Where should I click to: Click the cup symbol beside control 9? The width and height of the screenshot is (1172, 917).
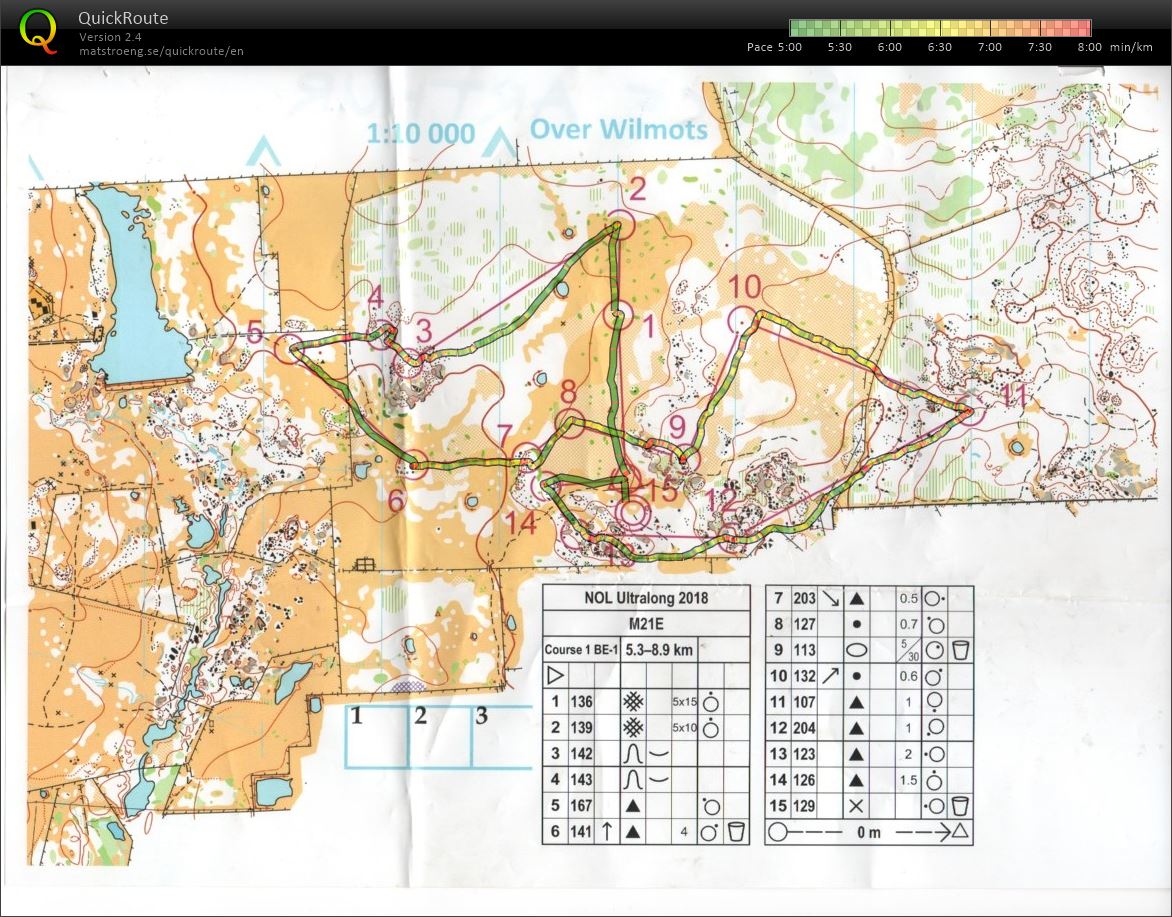pyautogui.click(x=961, y=648)
